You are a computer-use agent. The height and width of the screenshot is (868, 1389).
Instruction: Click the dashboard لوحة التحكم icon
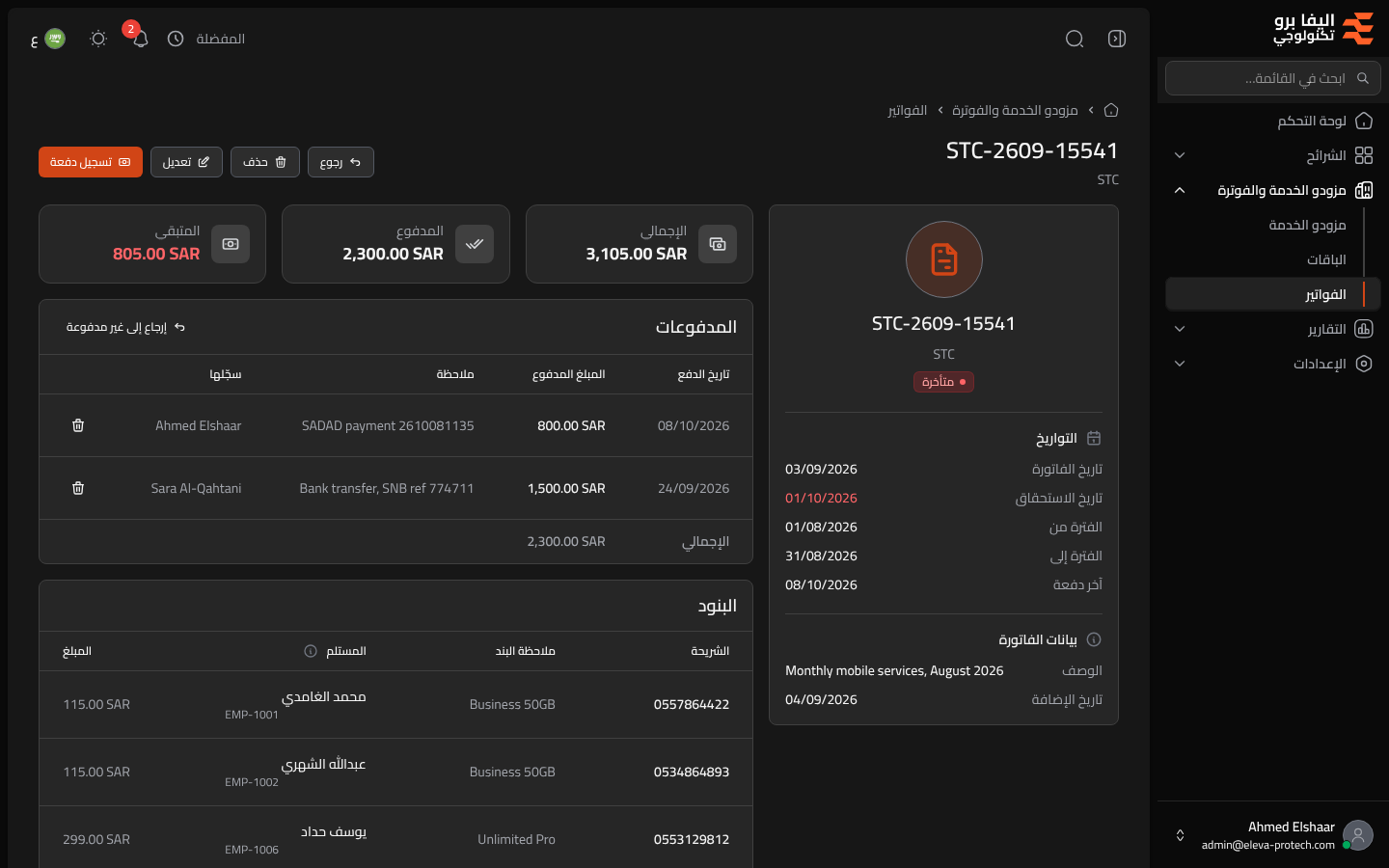(x=1364, y=121)
